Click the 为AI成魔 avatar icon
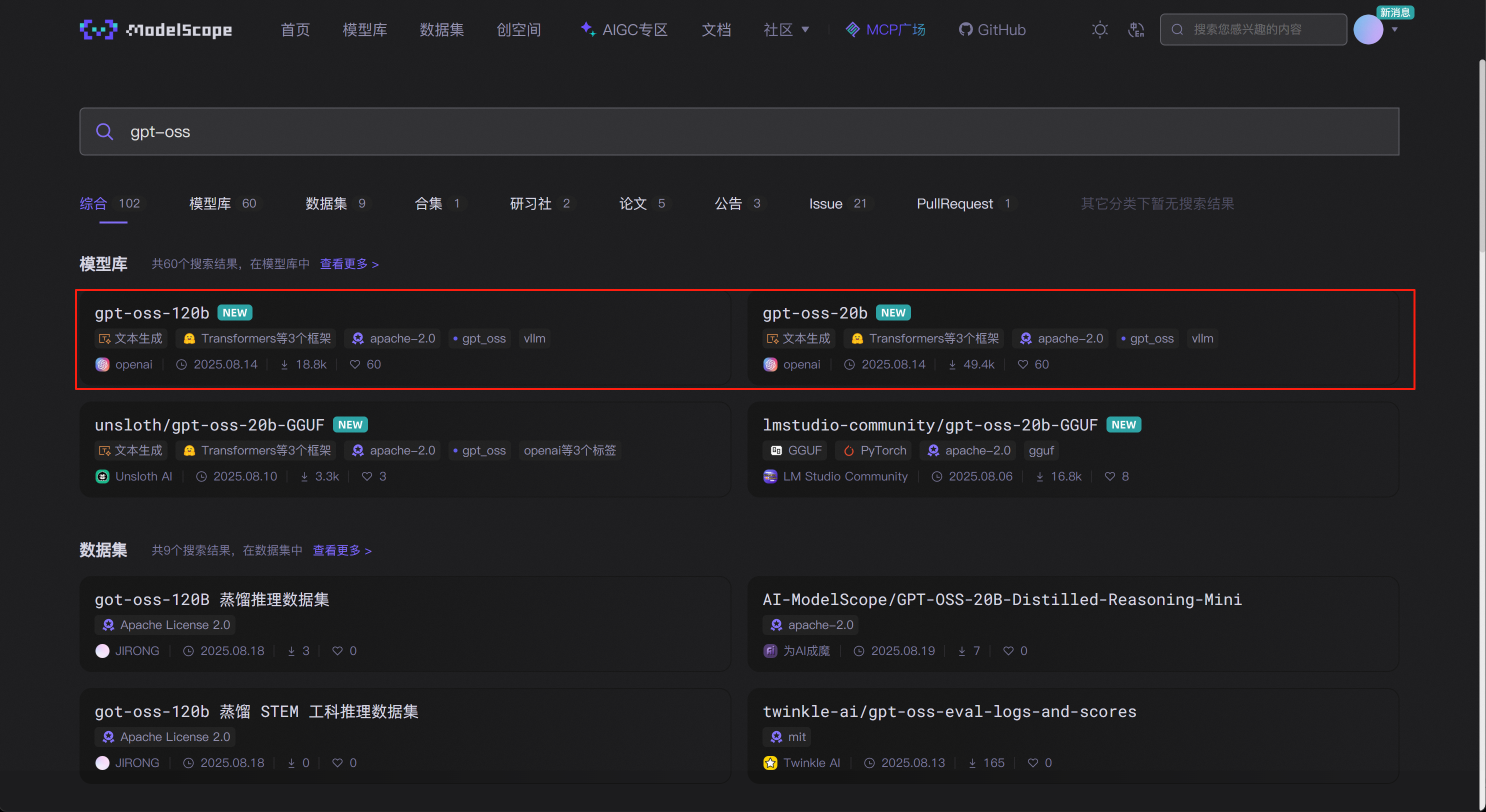1486x812 pixels. click(770, 651)
